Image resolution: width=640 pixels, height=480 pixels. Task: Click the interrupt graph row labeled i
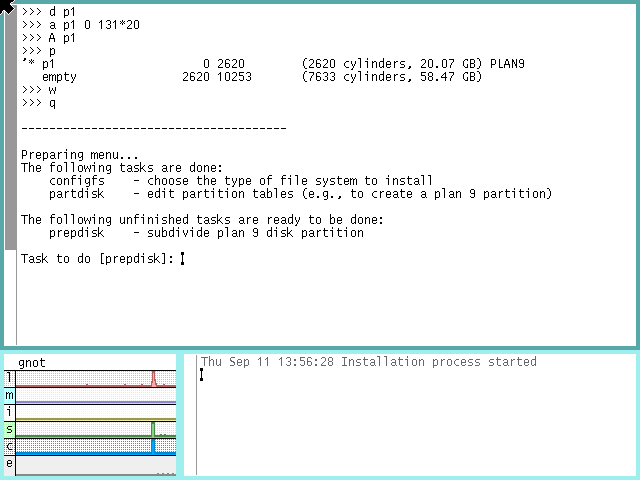pyautogui.click(x=95, y=412)
